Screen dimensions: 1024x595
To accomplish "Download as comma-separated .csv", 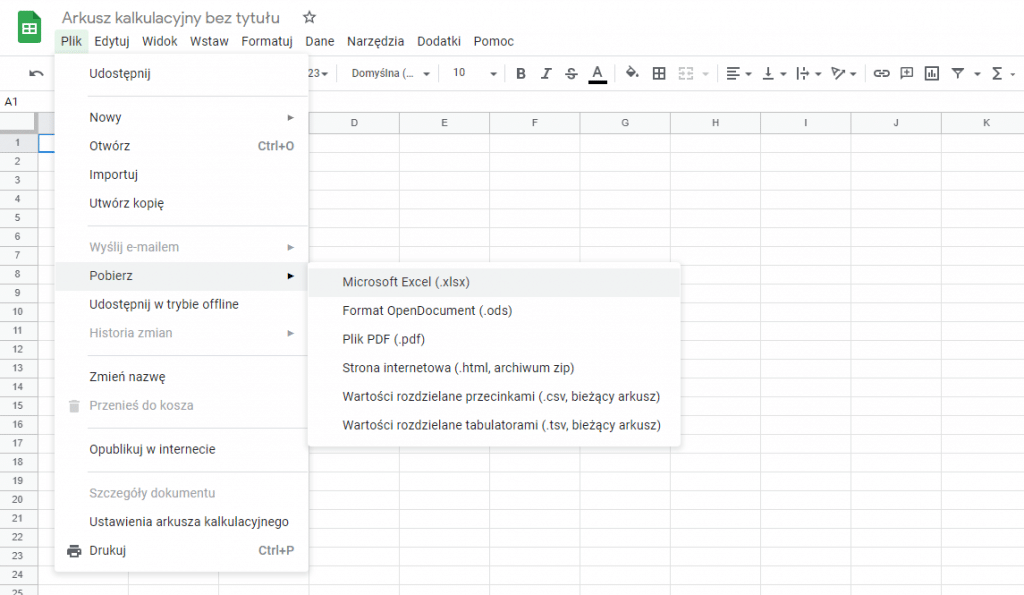I will click(494, 397).
